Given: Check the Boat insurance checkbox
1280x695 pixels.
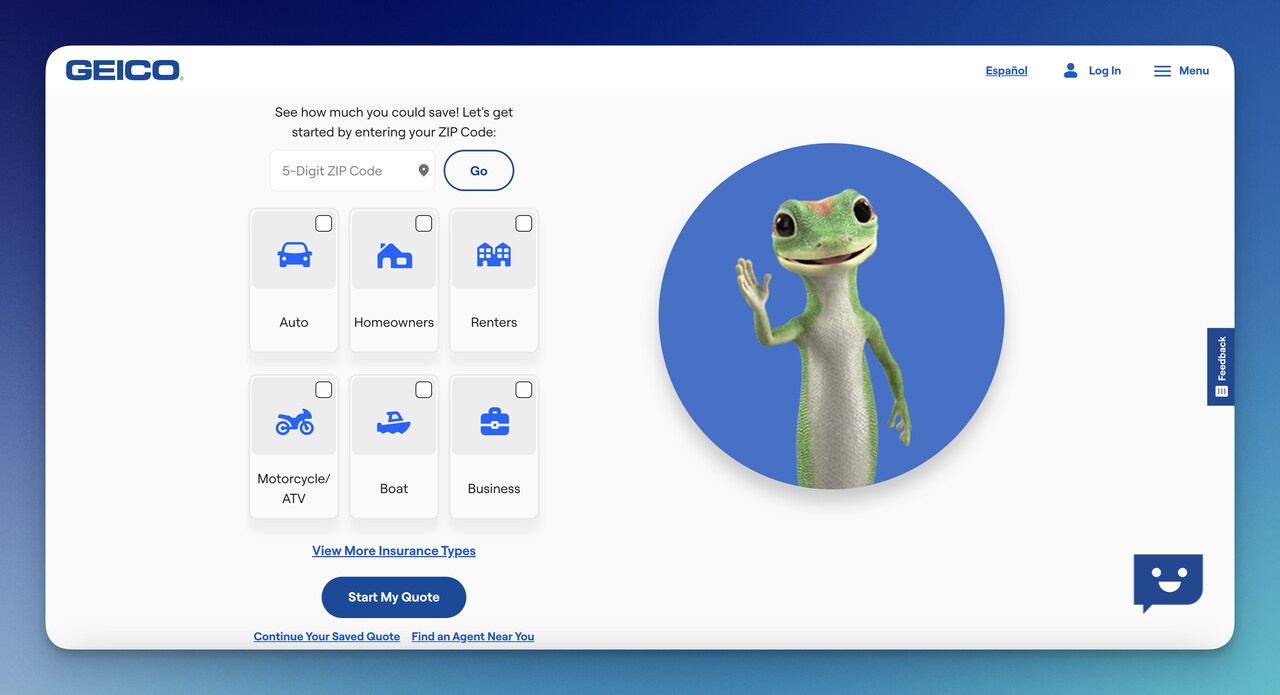Looking at the screenshot, I should [x=424, y=389].
